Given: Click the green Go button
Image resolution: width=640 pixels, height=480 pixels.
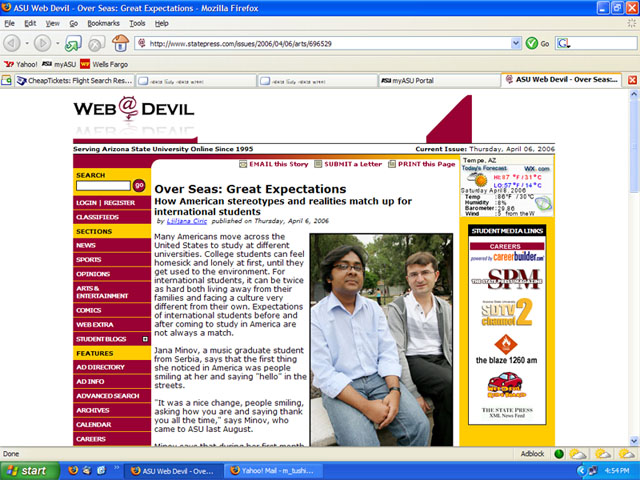Looking at the screenshot, I should (x=531, y=43).
